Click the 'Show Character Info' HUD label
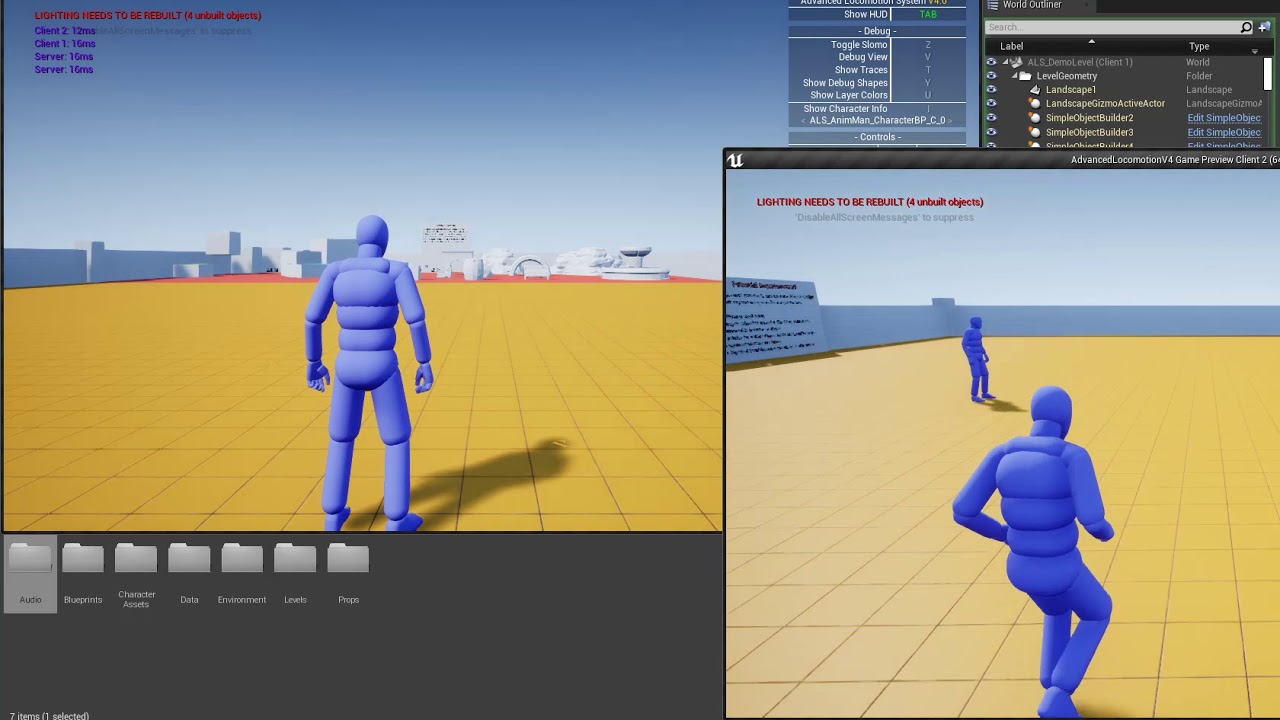 pos(845,109)
